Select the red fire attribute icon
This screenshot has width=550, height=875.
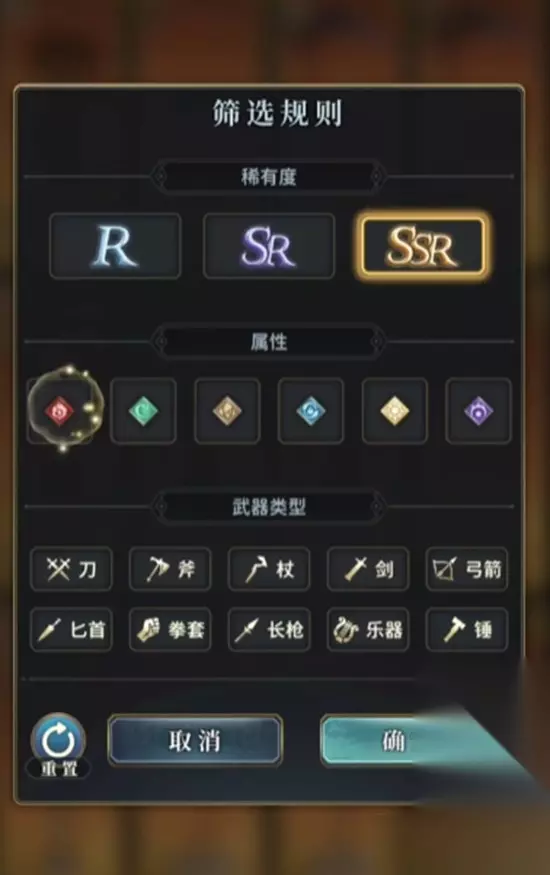(60, 411)
